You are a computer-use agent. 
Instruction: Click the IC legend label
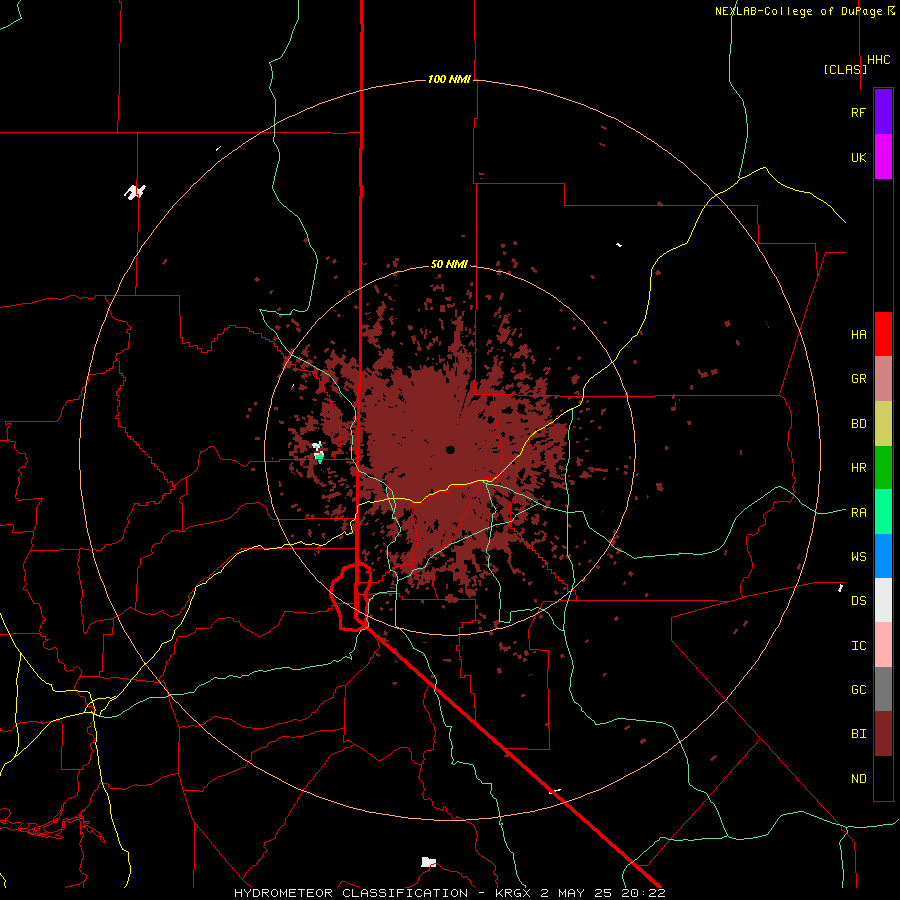[x=858, y=646]
